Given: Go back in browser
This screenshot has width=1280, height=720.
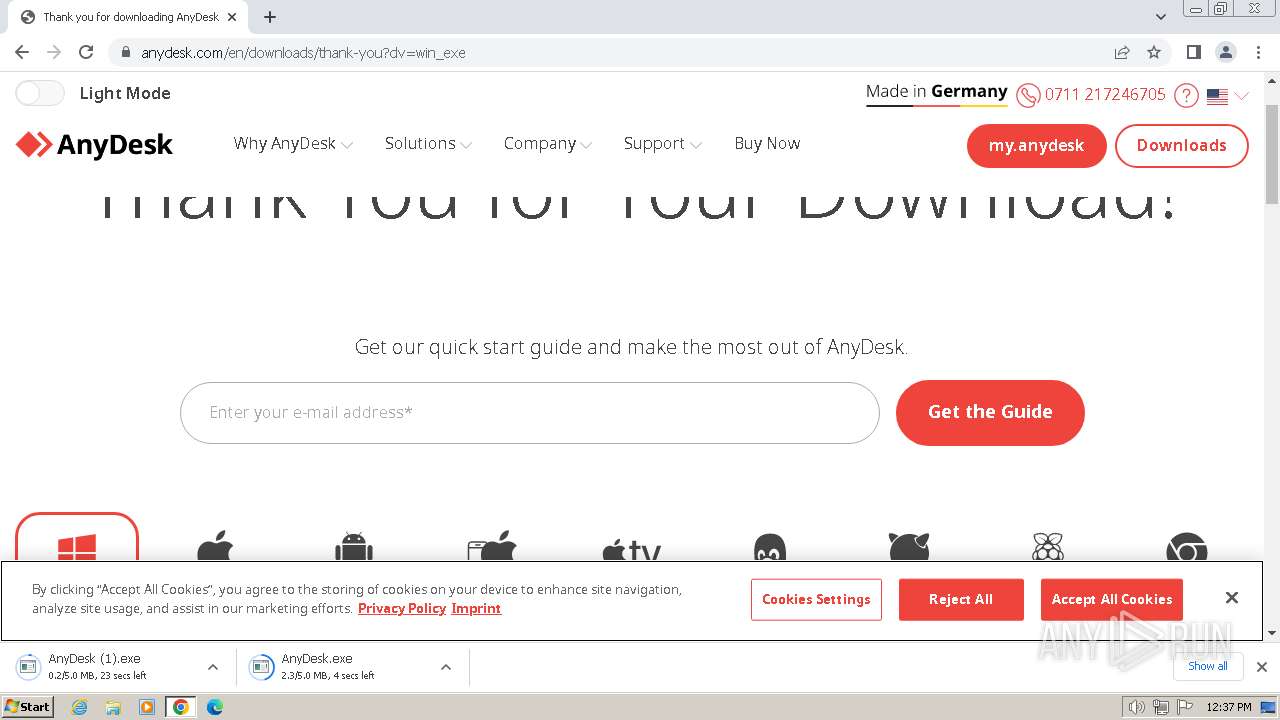Looking at the screenshot, I should [22, 52].
